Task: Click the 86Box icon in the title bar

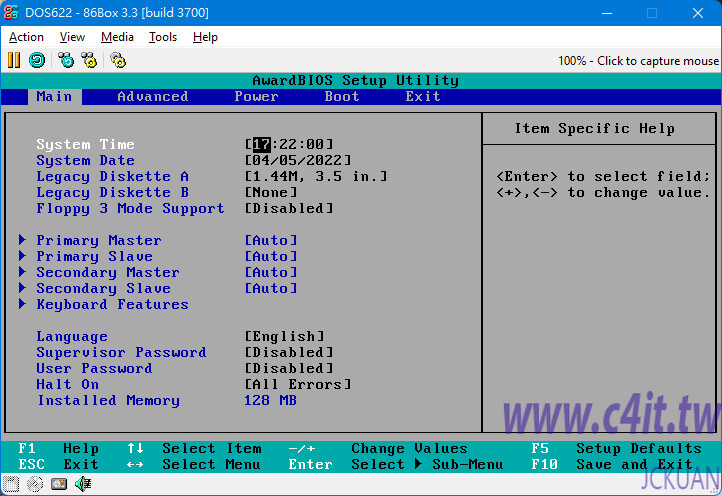Action: (x=11, y=12)
